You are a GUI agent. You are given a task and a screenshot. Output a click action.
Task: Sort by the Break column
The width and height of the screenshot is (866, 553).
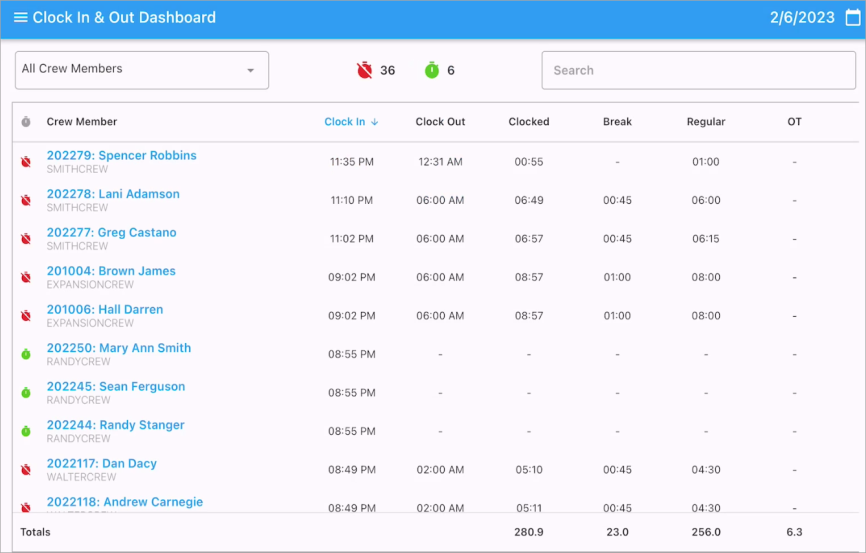(x=617, y=122)
